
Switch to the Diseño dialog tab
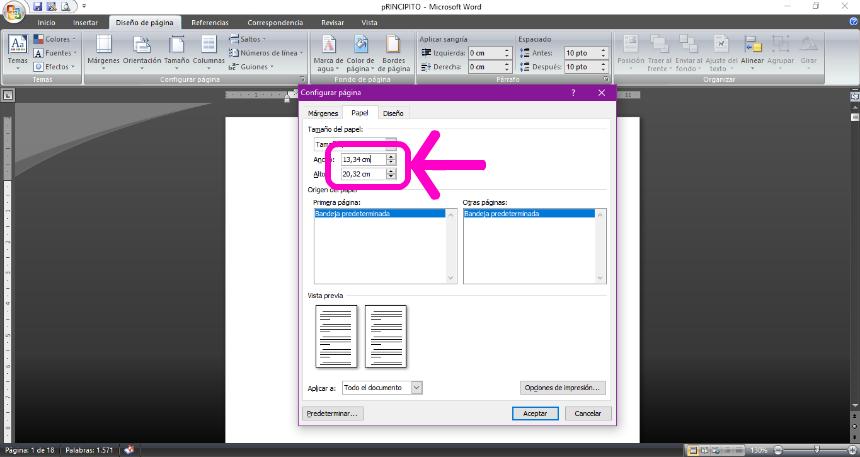point(392,113)
